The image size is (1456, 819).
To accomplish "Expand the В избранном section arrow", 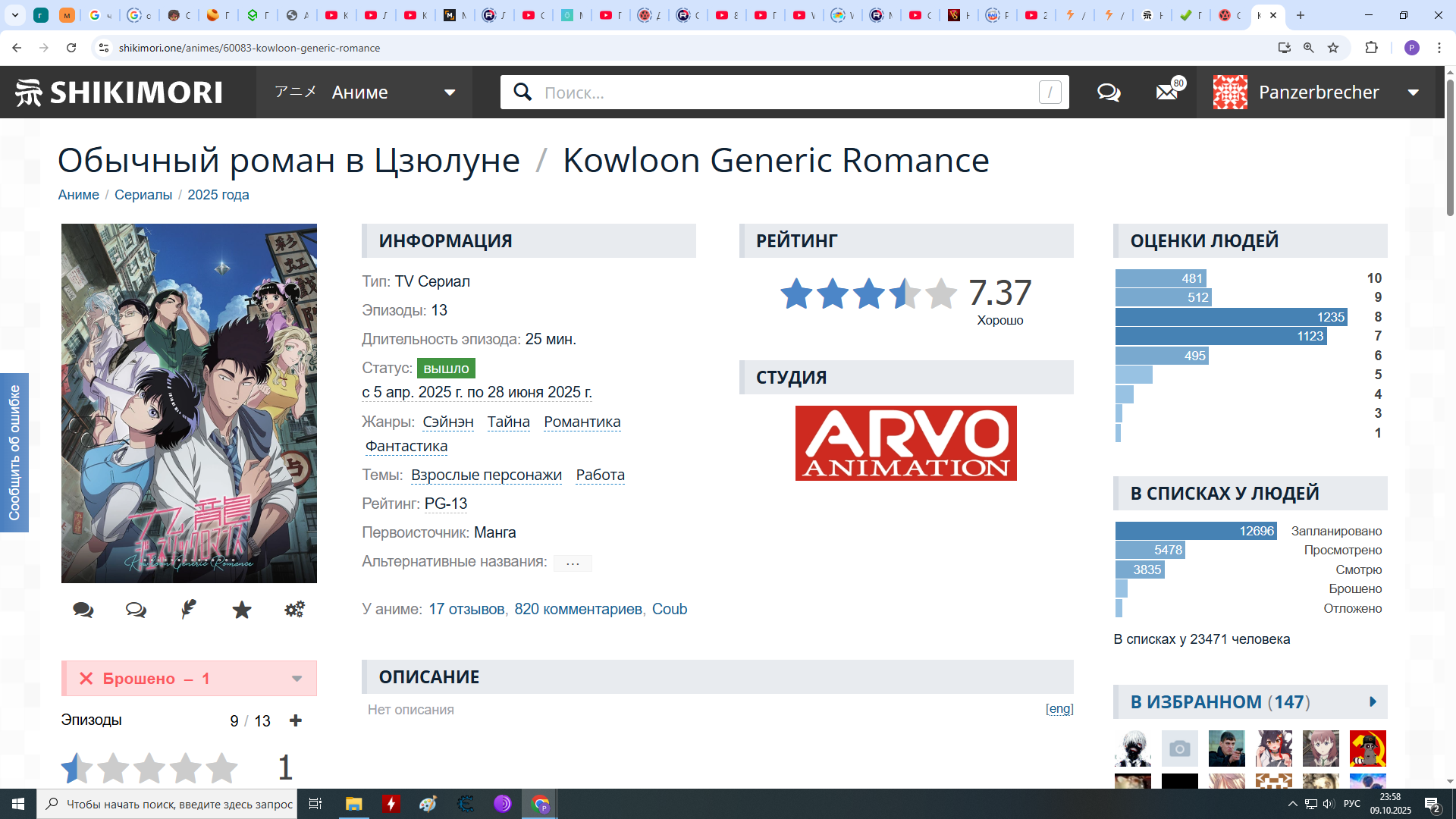I will (1373, 702).
